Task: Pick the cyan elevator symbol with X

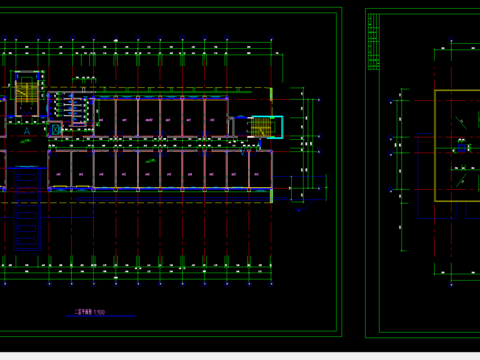Action: [55, 130]
